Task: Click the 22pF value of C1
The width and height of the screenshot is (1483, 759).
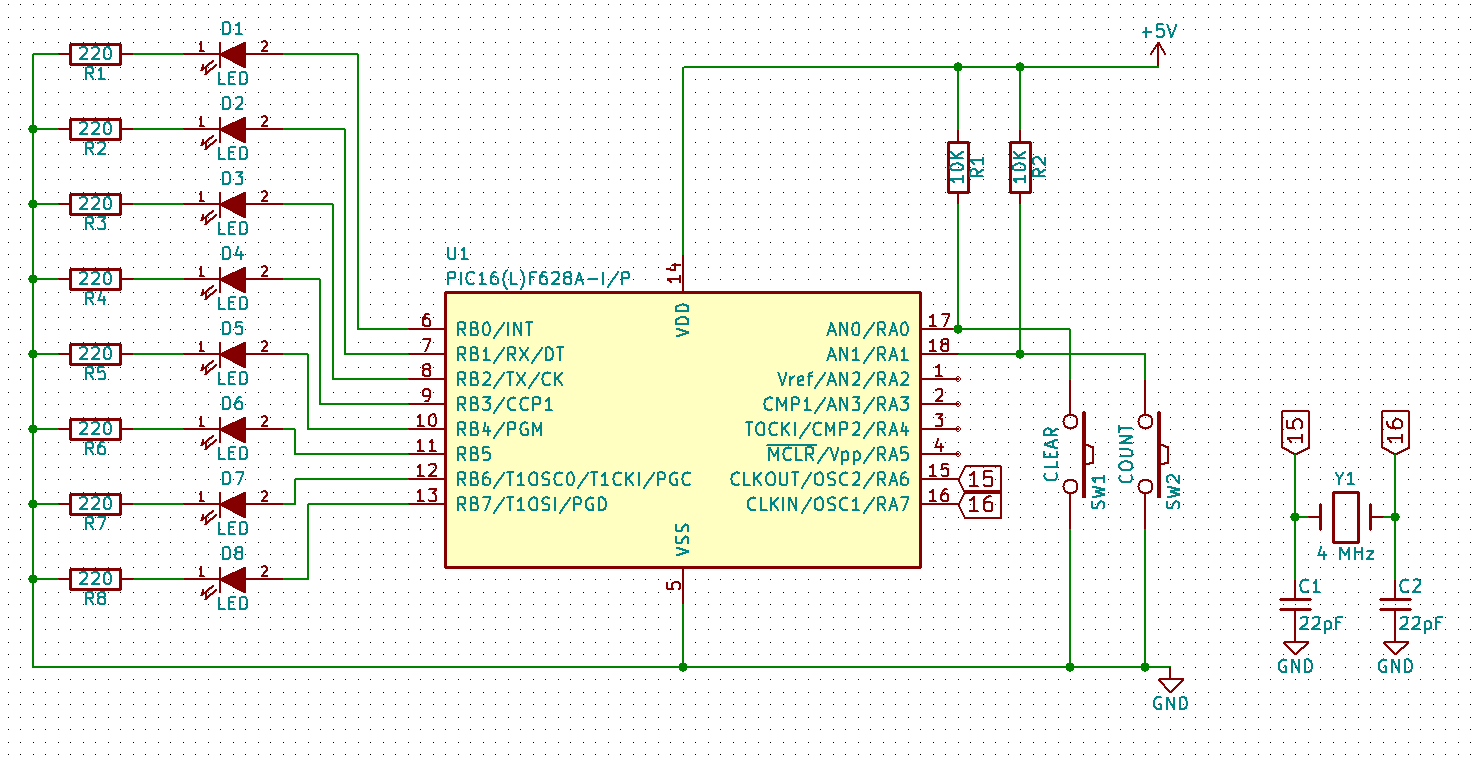Action: 1320,623
